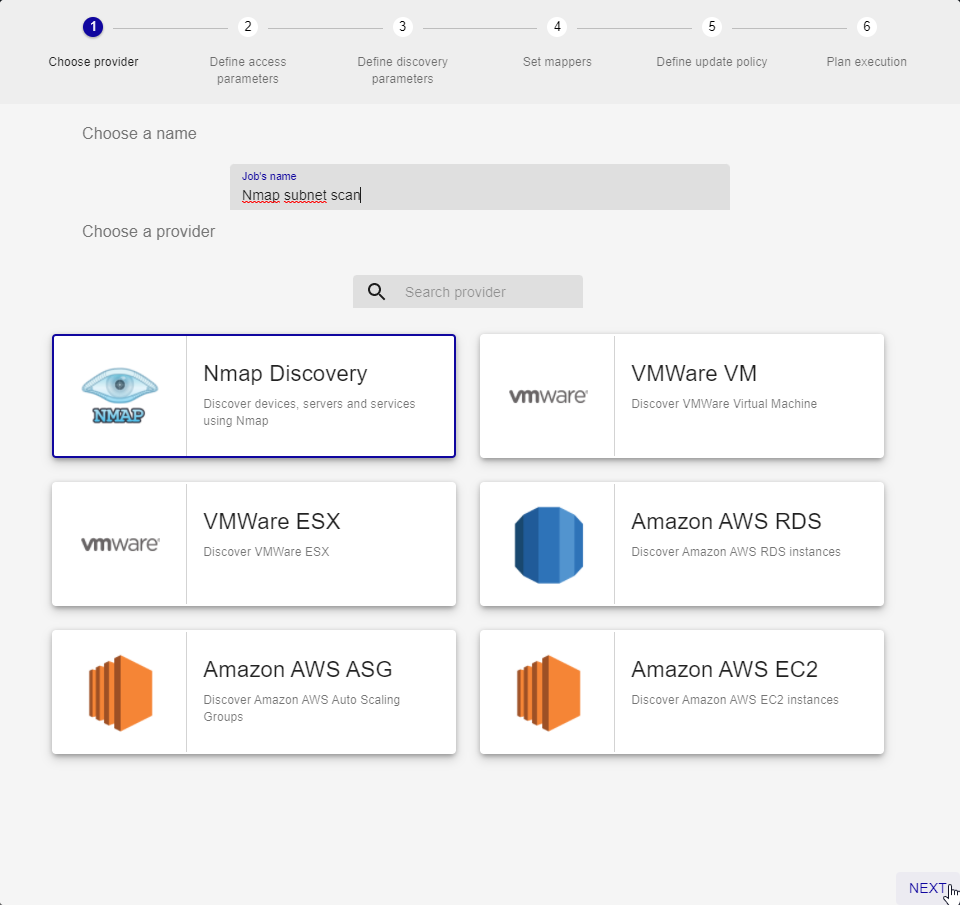Select the Amazon AWS EC2 title
Screen dimensions: 960x905
point(724,669)
